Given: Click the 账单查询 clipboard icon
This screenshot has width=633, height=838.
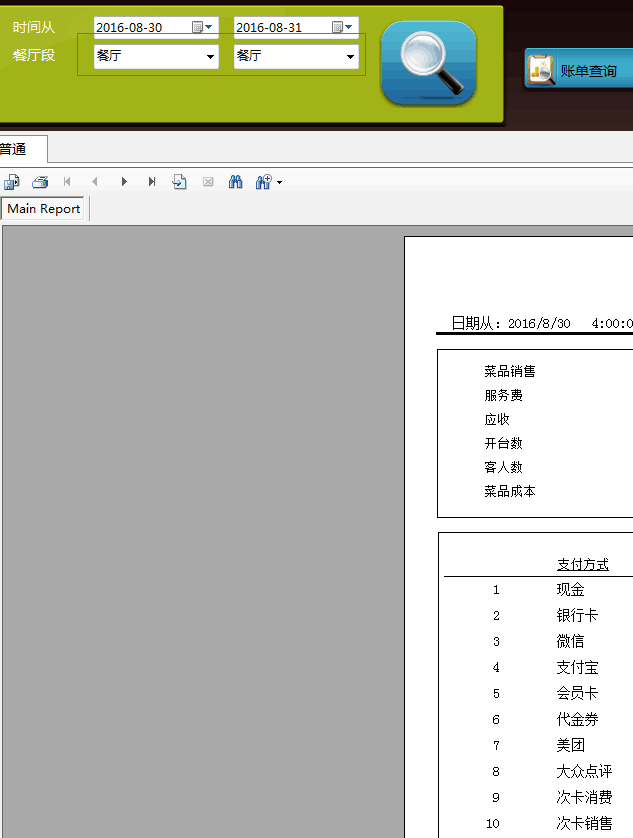Looking at the screenshot, I should point(541,69).
